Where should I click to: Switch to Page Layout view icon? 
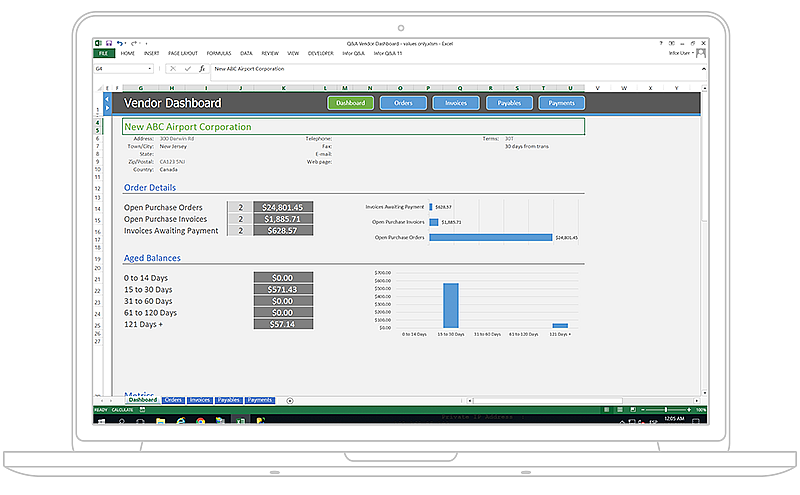point(621,410)
